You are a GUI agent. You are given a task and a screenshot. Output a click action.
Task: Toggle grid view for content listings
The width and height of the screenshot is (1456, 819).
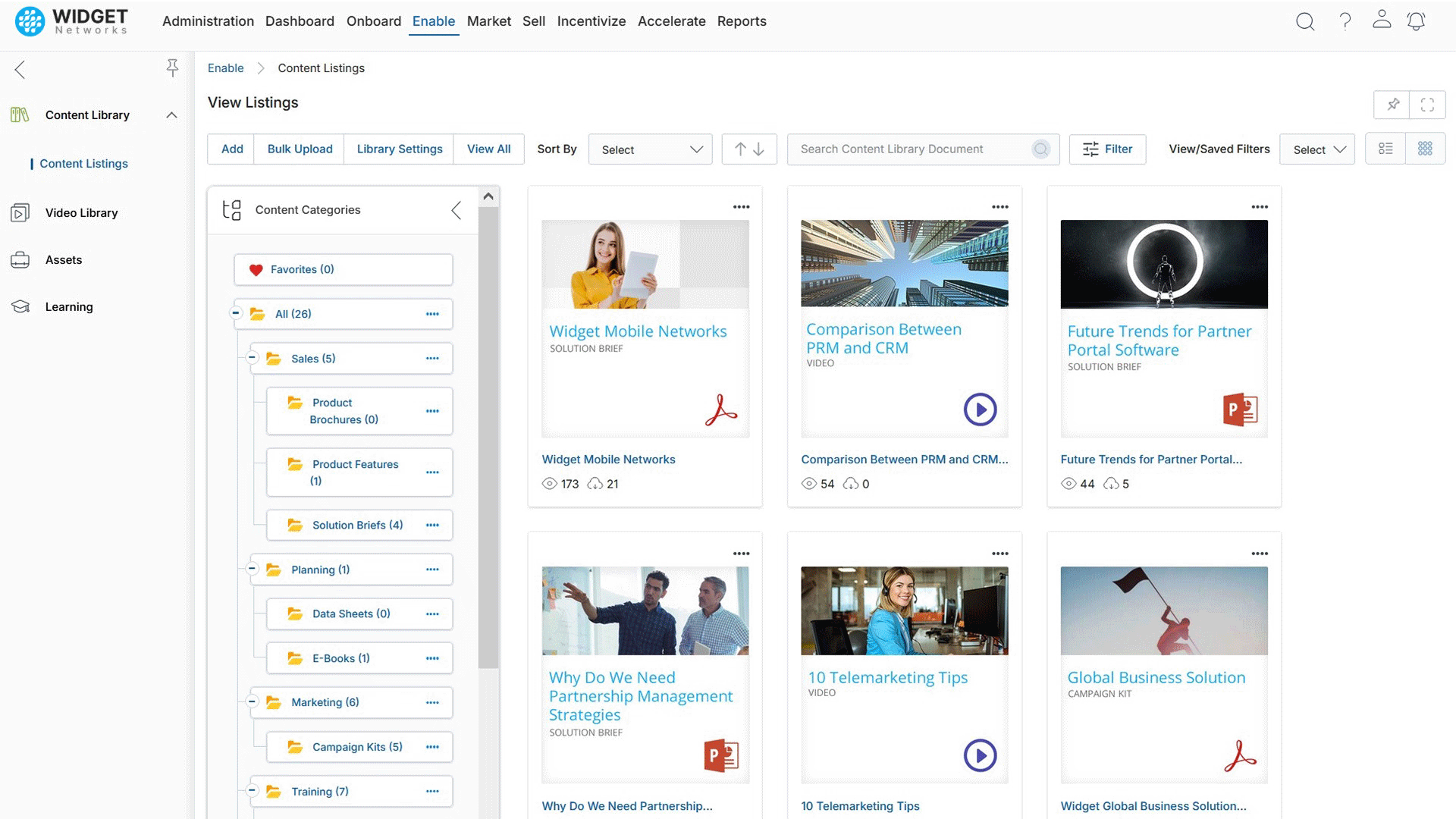[1425, 149]
